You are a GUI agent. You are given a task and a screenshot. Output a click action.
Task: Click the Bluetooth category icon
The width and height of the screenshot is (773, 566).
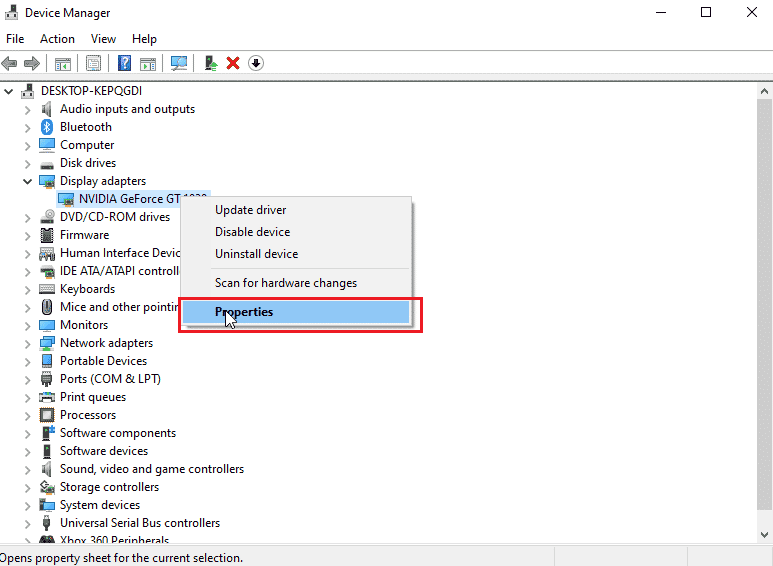[x=47, y=127]
